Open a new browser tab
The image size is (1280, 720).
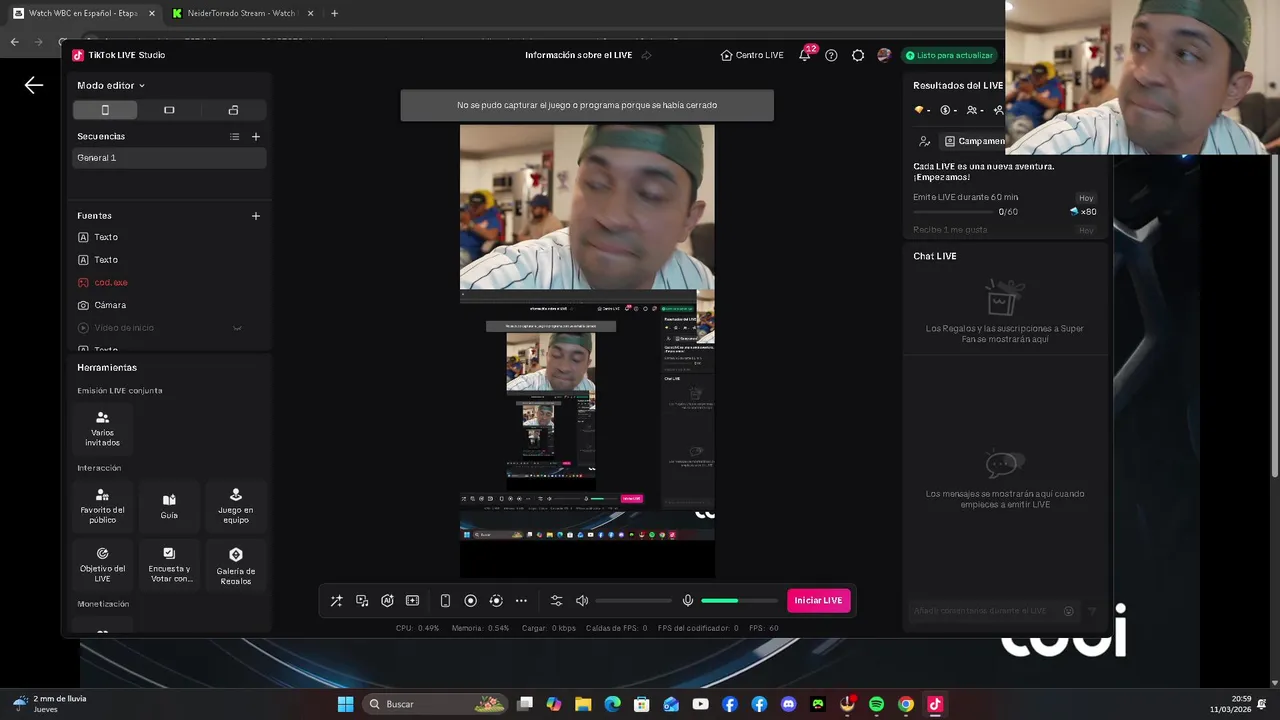point(334,13)
